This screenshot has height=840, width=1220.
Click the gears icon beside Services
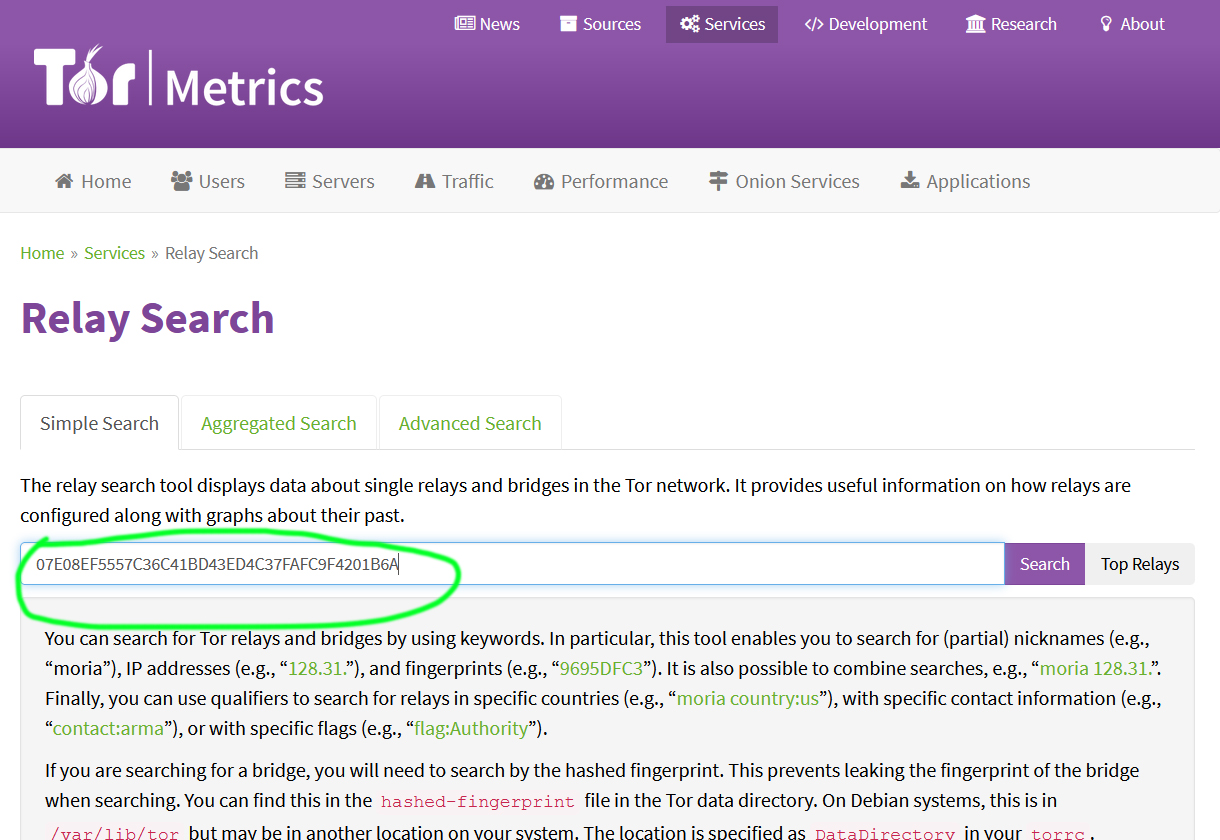pos(690,24)
